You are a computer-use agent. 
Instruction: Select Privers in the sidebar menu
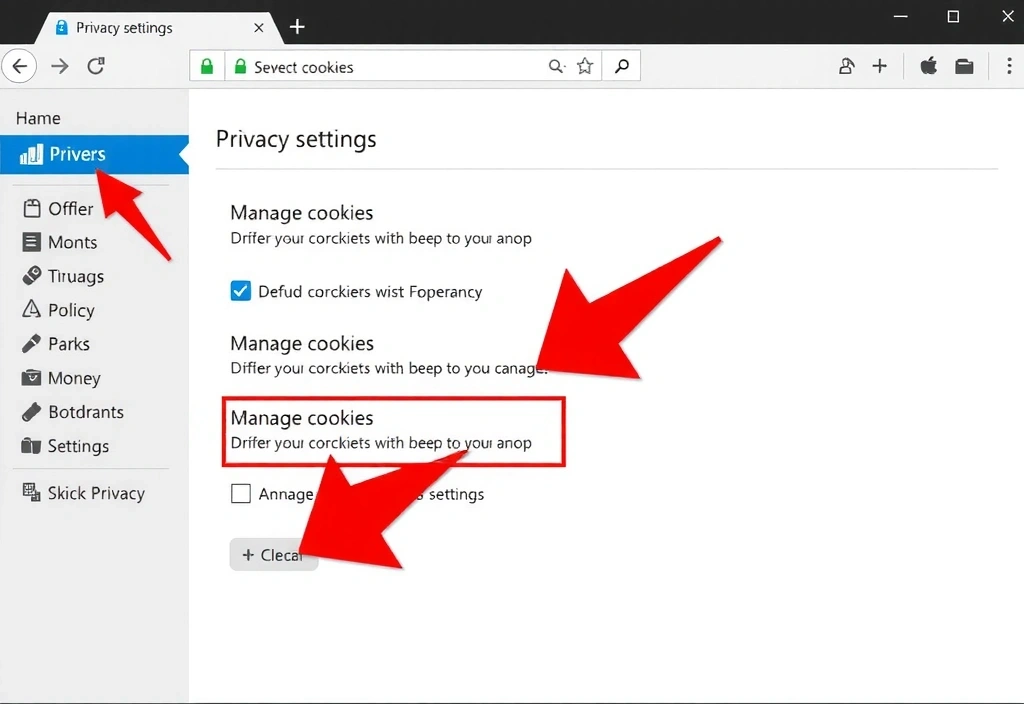point(75,154)
